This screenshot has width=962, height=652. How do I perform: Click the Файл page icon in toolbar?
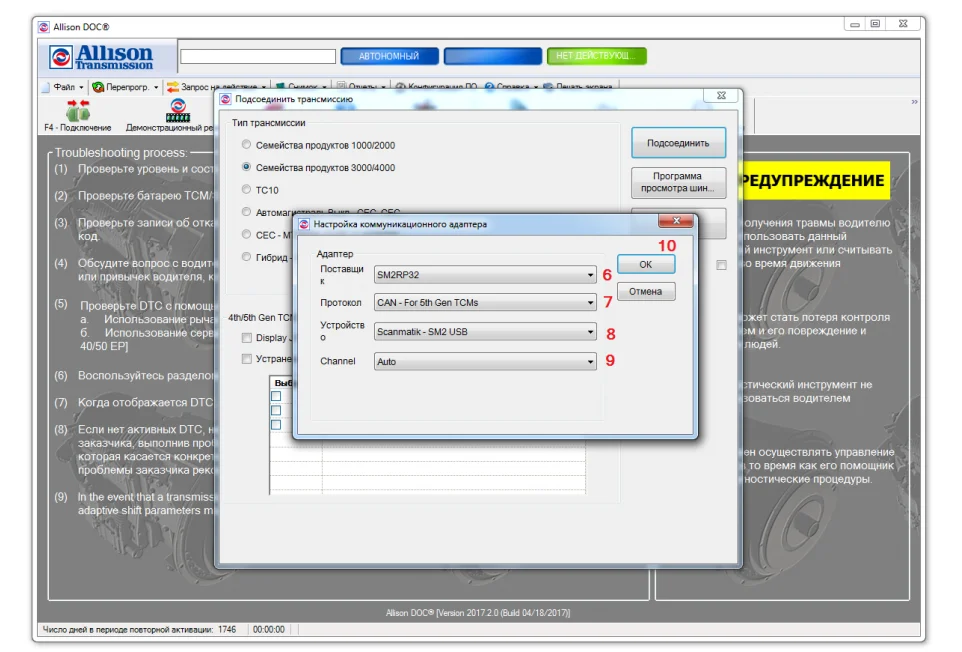tap(46, 87)
